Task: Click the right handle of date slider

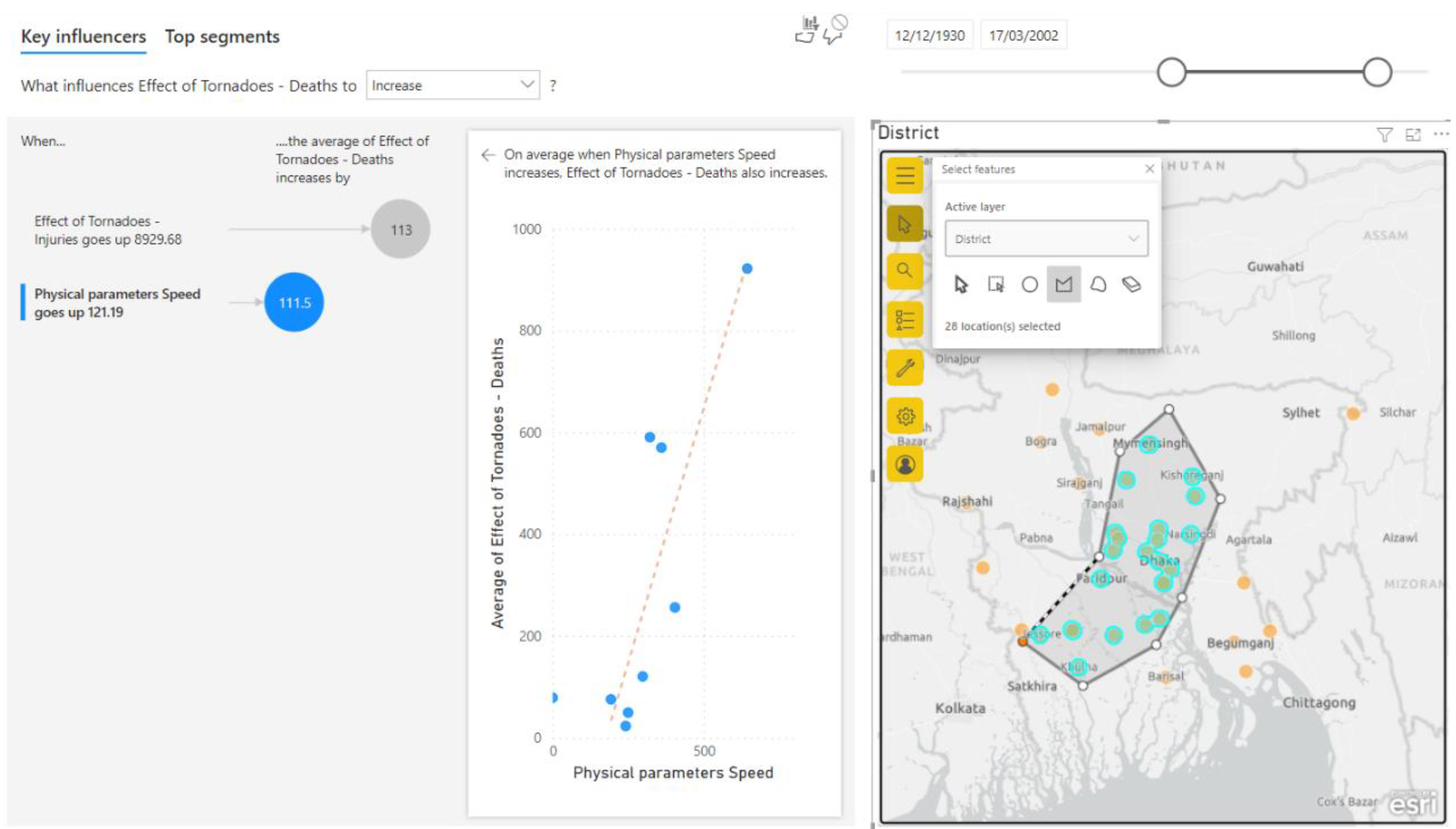Action: (1377, 72)
